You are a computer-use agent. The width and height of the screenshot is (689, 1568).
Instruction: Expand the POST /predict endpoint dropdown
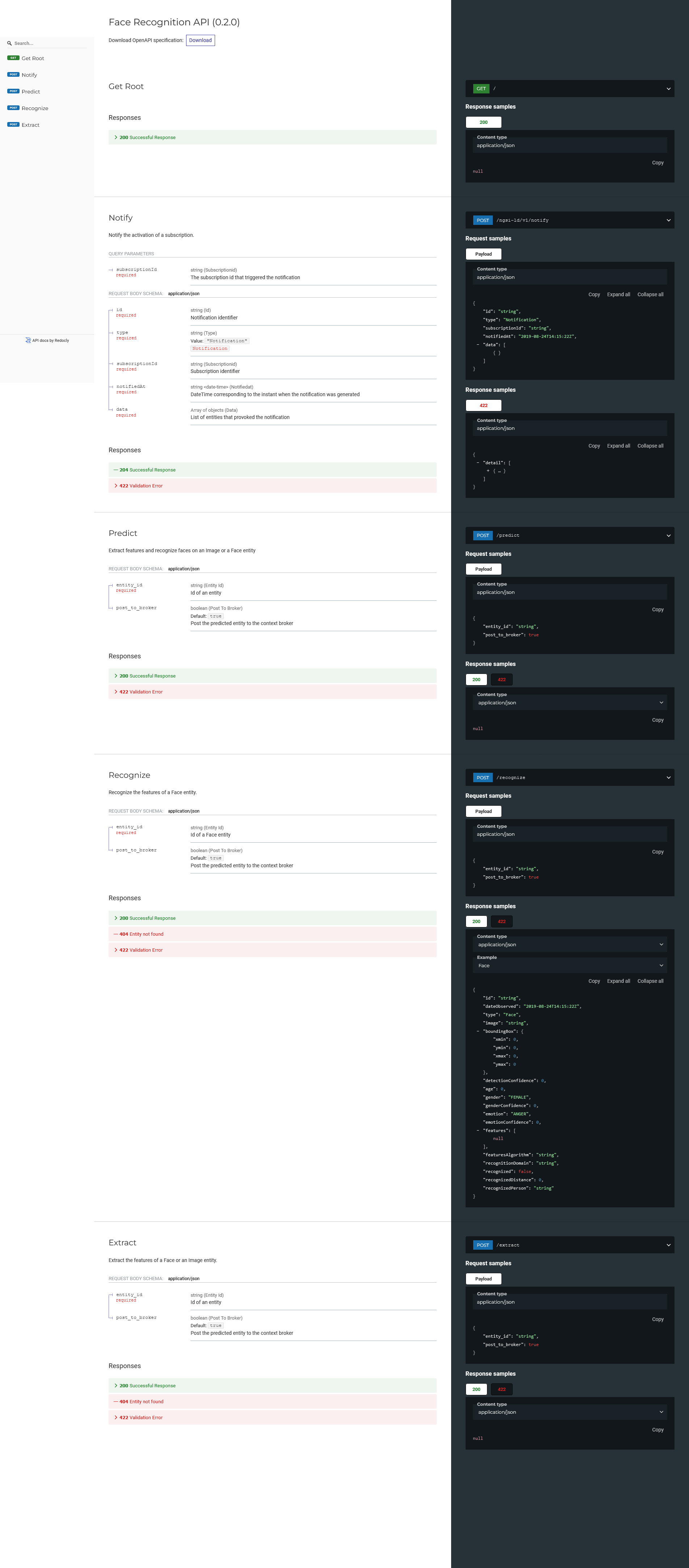point(570,535)
